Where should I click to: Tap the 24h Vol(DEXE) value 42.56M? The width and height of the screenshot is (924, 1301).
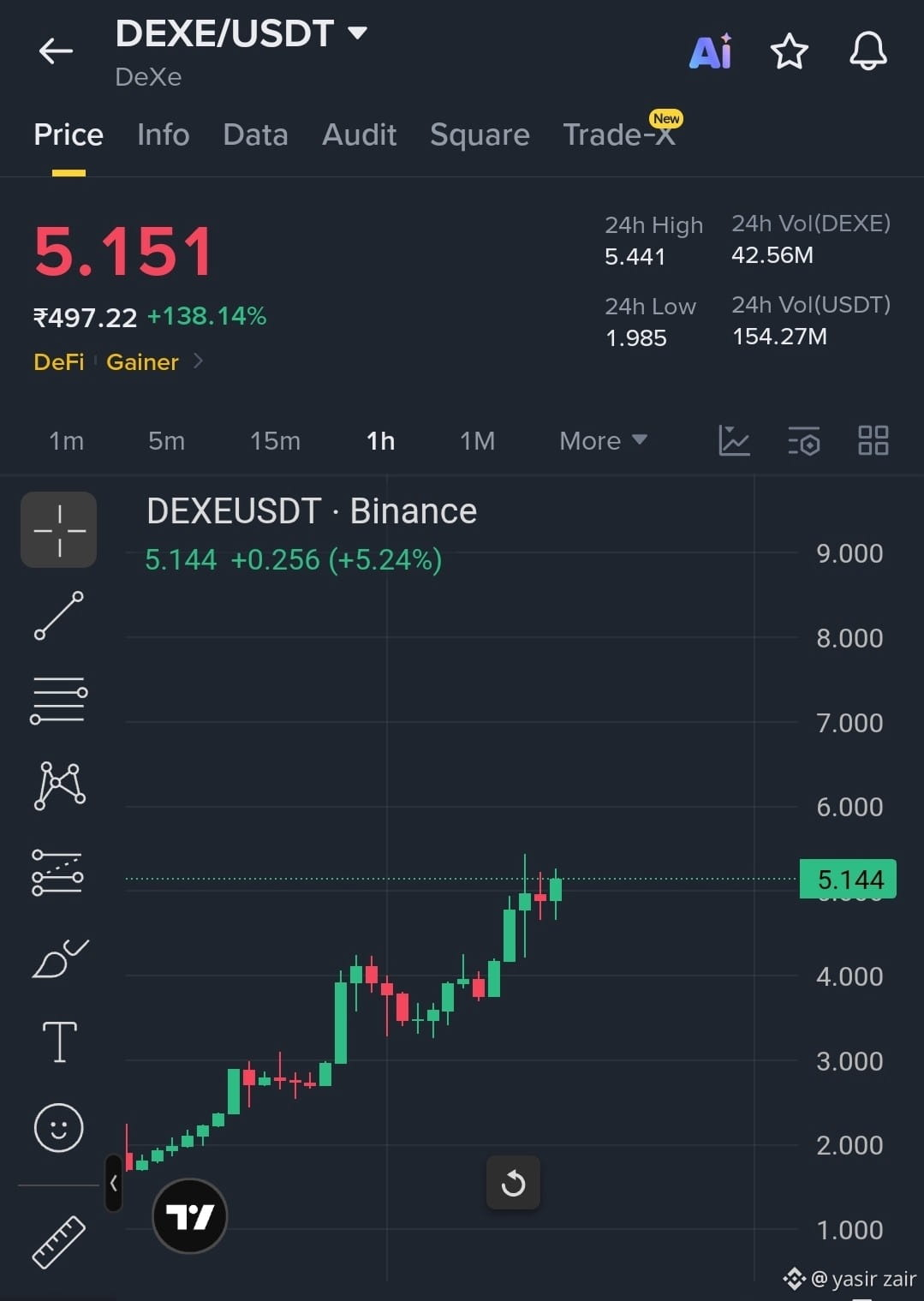(772, 255)
